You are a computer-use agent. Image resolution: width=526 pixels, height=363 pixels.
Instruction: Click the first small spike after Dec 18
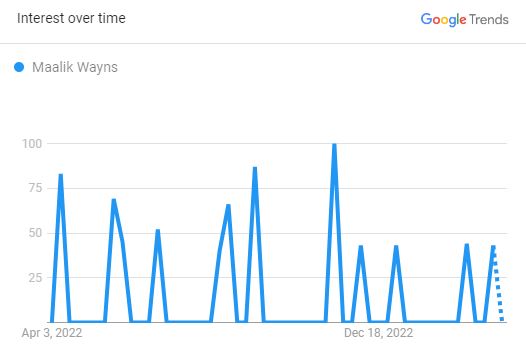[x=396, y=247]
